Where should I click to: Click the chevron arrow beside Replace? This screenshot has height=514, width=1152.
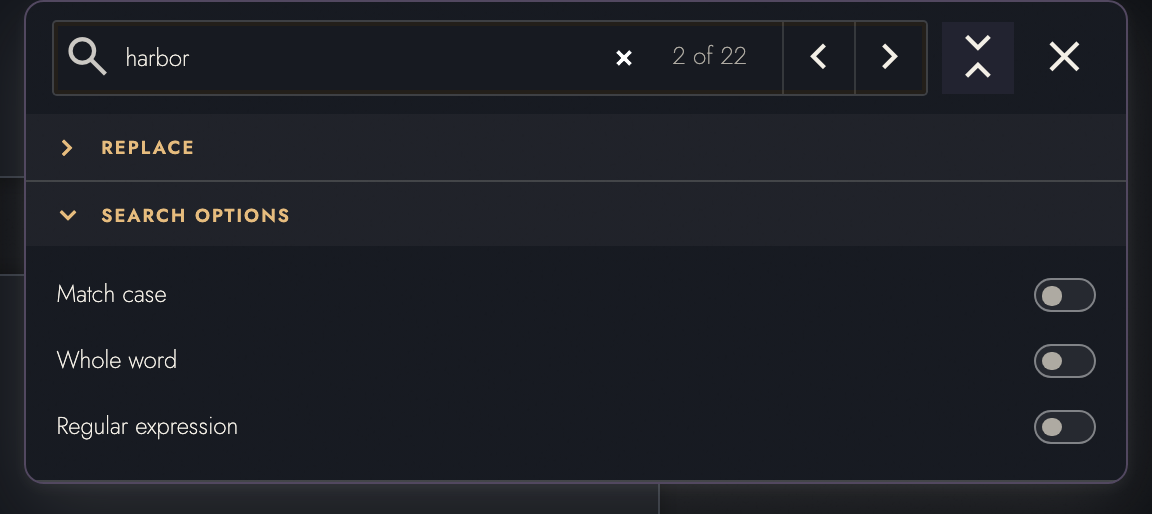(67, 148)
